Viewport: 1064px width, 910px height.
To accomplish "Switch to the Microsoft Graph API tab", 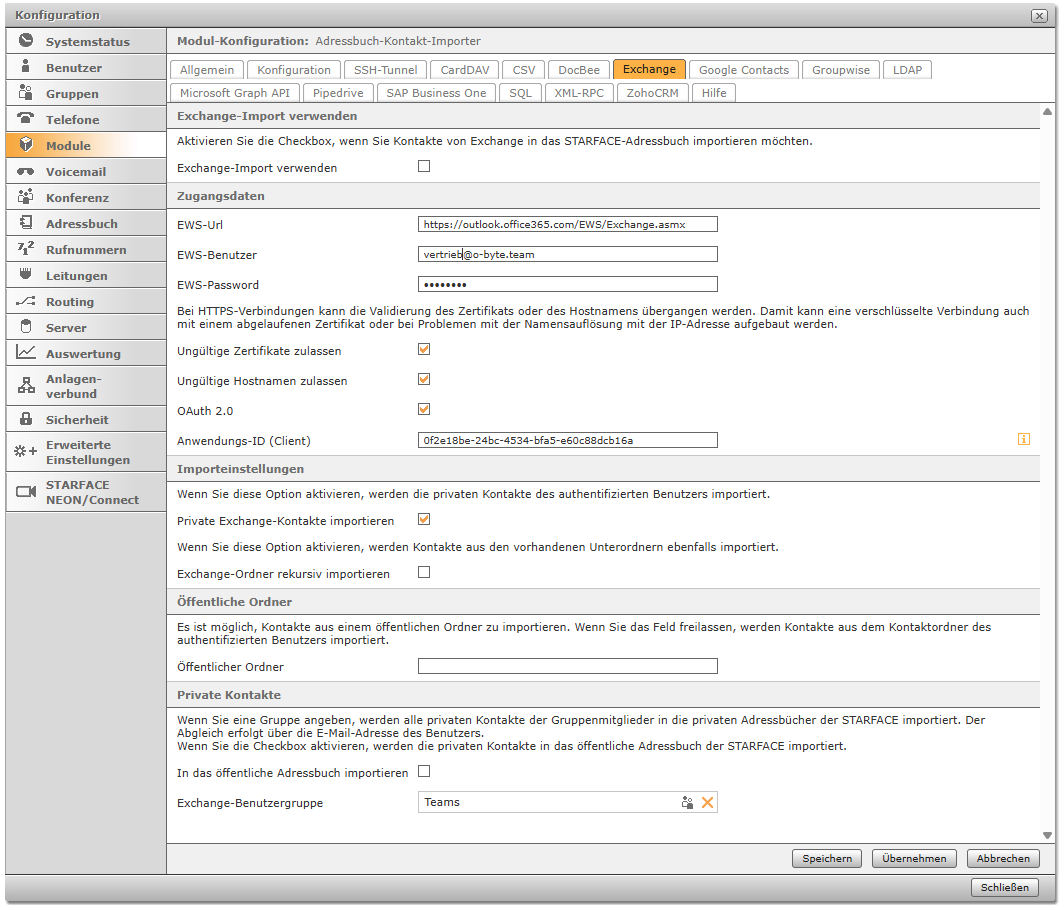I will pos(235,93).
